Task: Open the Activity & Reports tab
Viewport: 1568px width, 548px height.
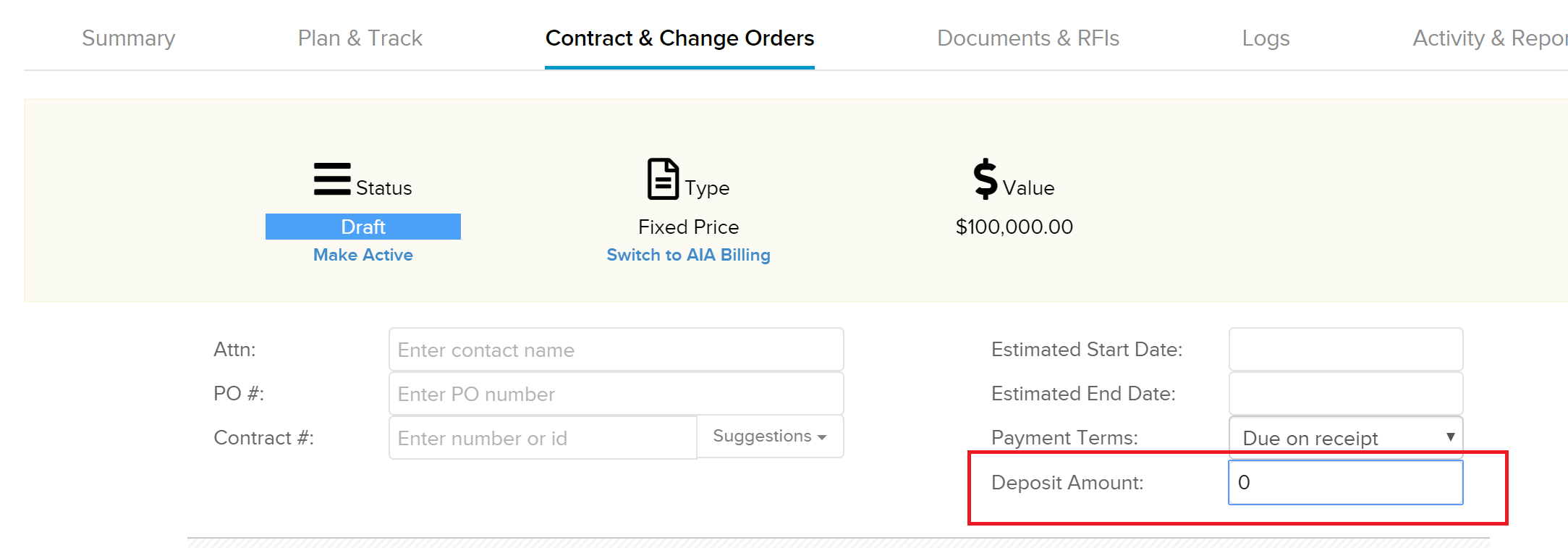Action: 1490,38
